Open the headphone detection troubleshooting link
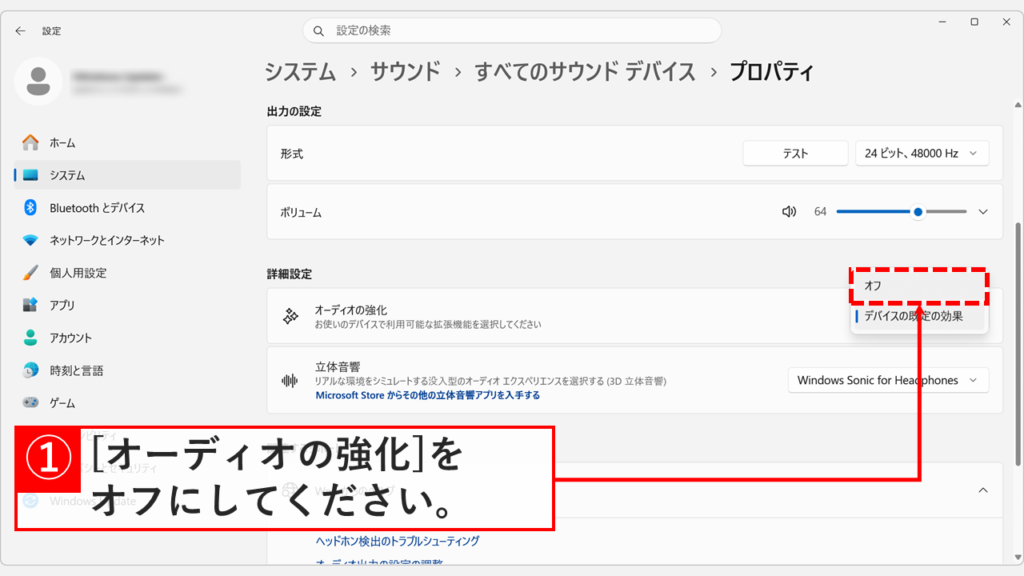 (x=398, y=538)
